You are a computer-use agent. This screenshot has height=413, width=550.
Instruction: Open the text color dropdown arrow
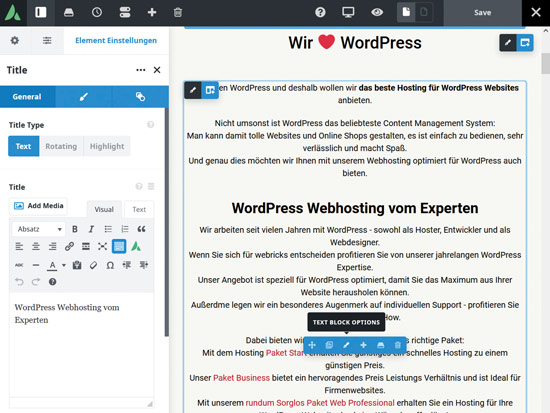pyautogui.click(x=64, y=265)
